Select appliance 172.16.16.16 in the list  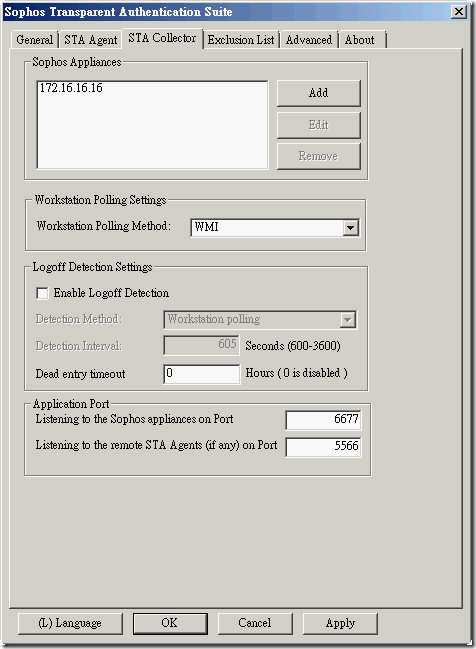(71, 88)
